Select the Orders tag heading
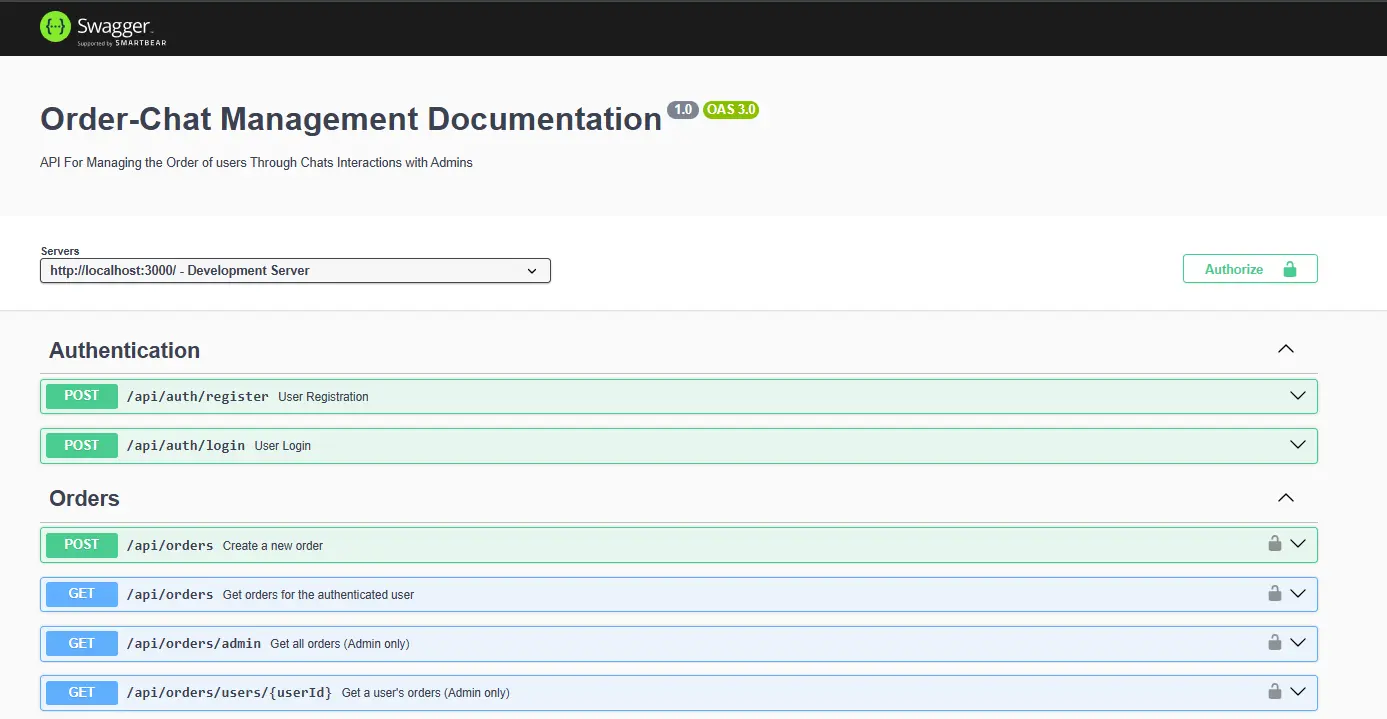 coord(84,499)
